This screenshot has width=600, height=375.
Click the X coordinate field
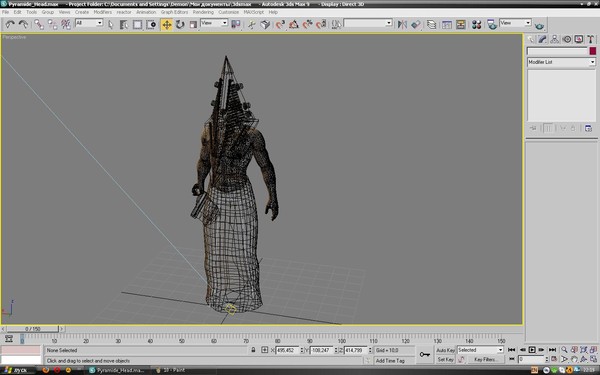point(287,350)
